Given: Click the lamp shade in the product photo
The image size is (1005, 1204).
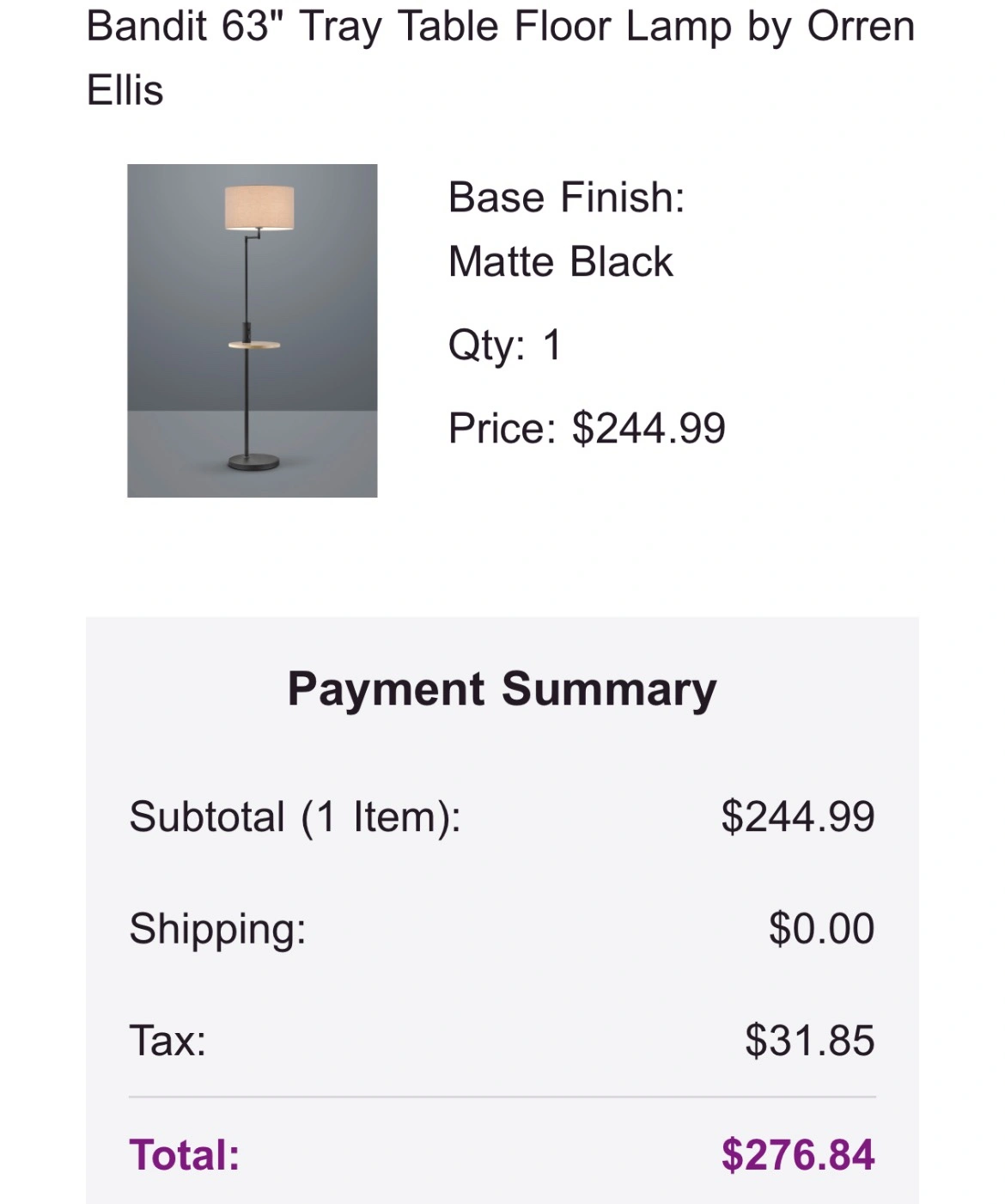Looking at the screenshot, I should click(x=259, y=208).
